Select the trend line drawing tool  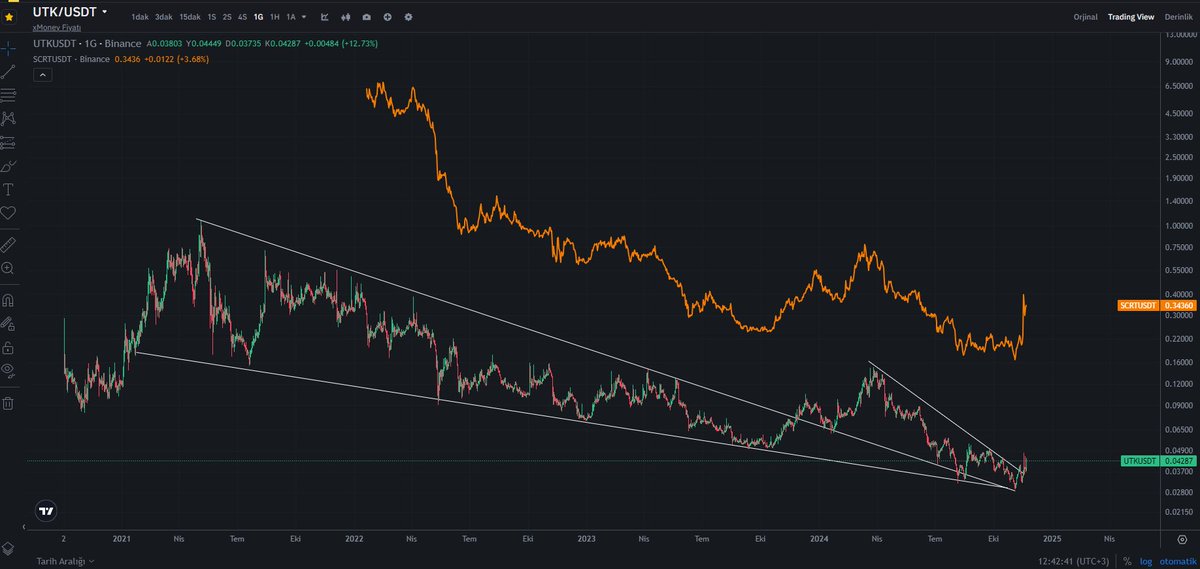(x=9, y=71)
